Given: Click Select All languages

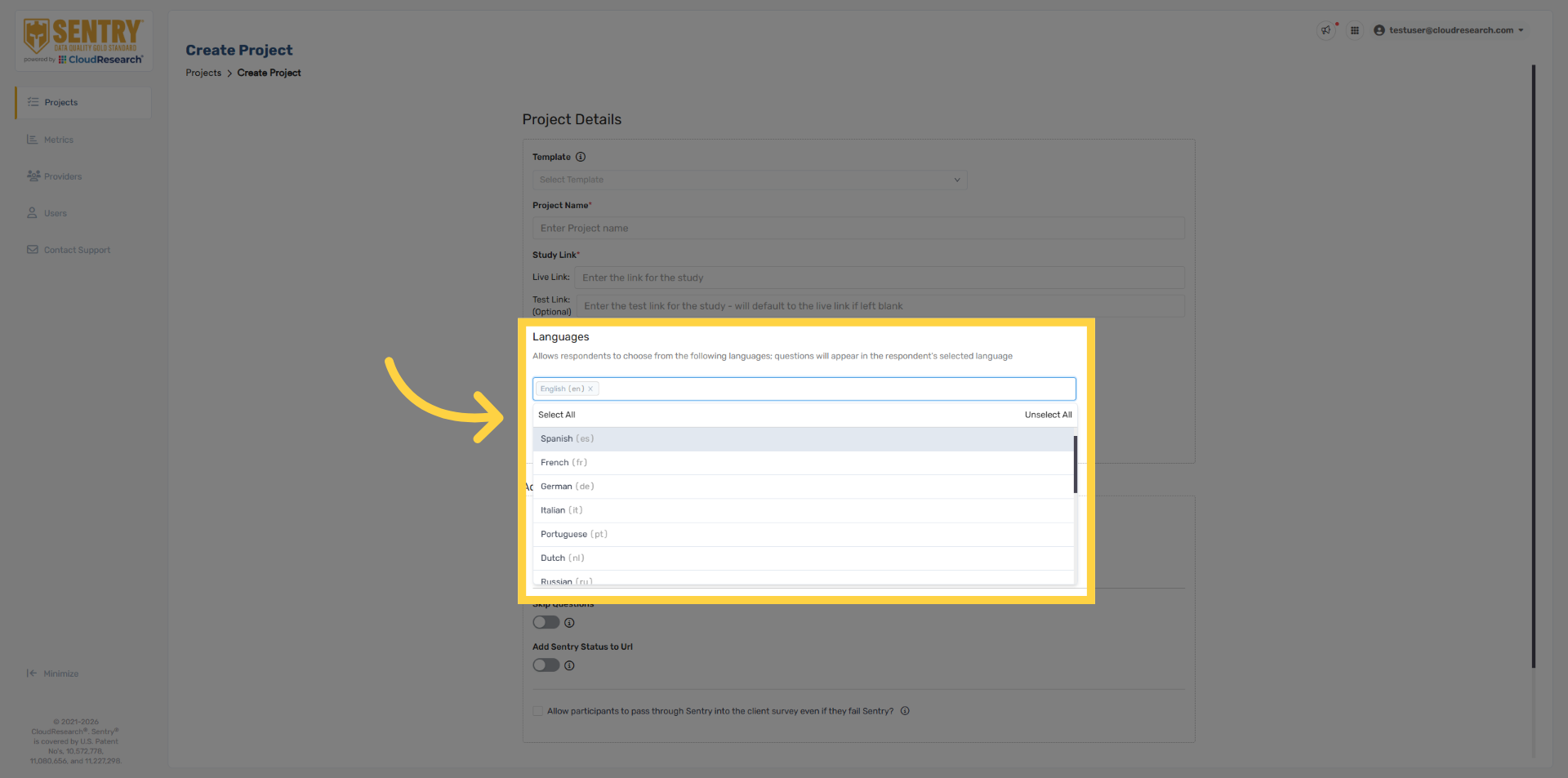Looking at the screenshot, I should (556, 415).
